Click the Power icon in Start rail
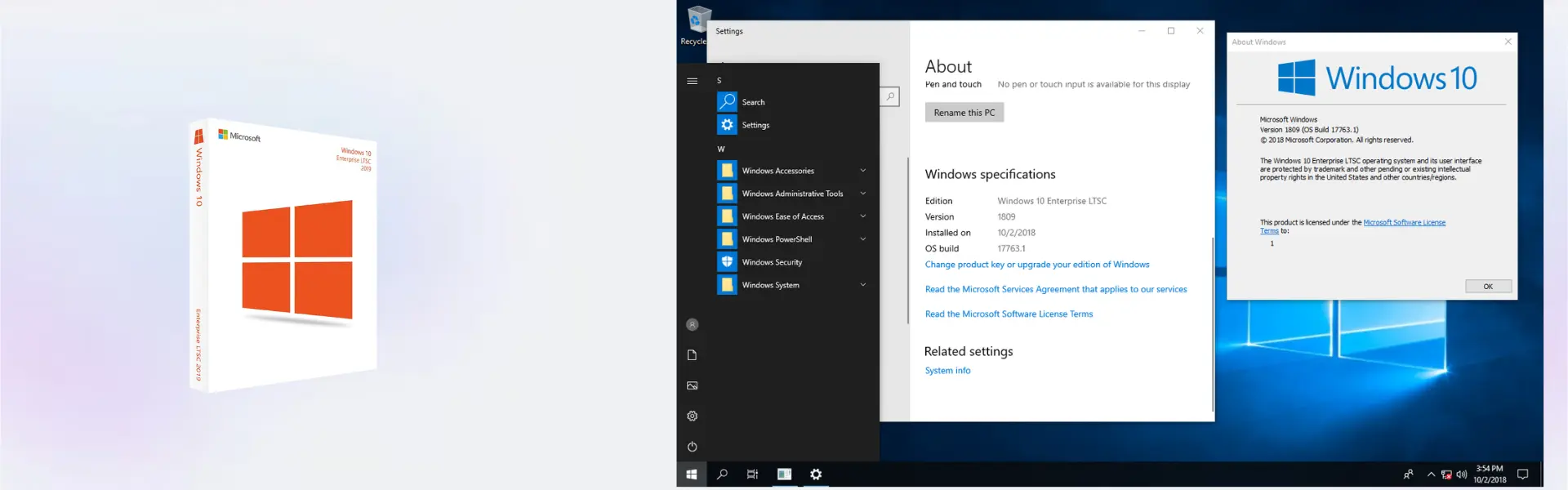Screen dimensions: 1568x490 [693, 447]
